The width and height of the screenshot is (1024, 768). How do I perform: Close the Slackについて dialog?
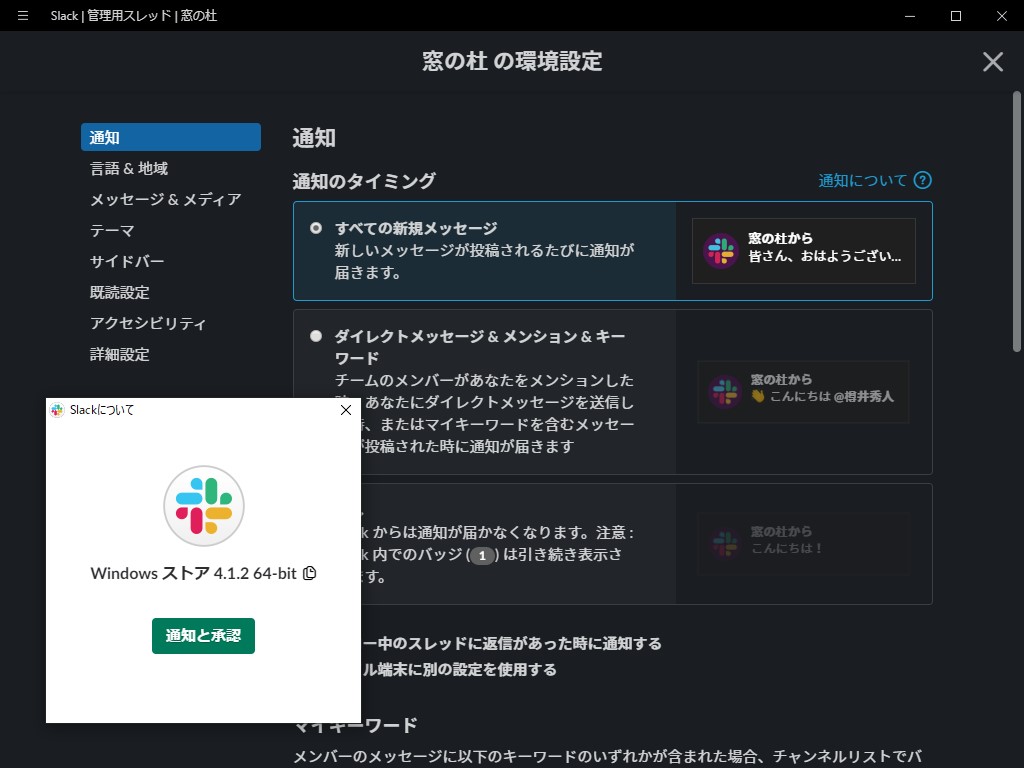coord(346,409)
